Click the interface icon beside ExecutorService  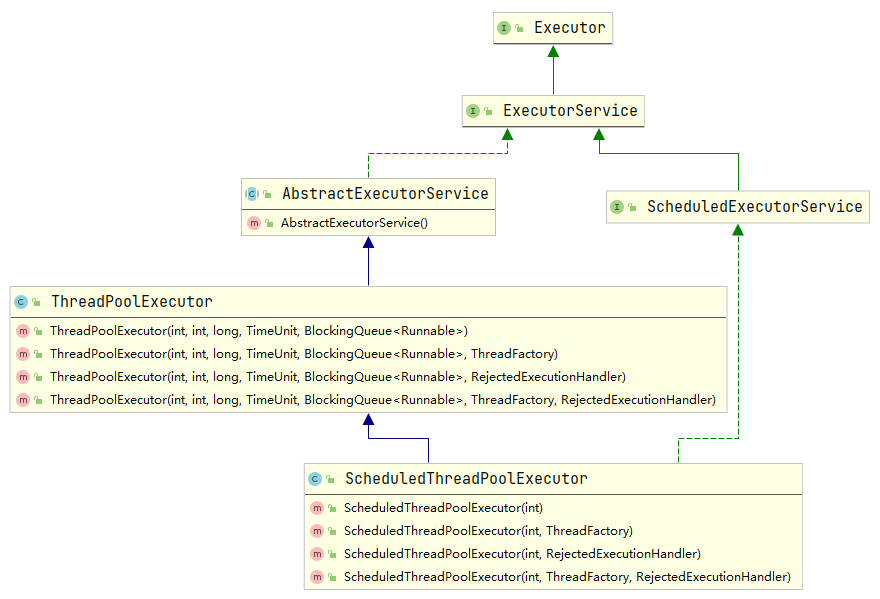point(473,111)
